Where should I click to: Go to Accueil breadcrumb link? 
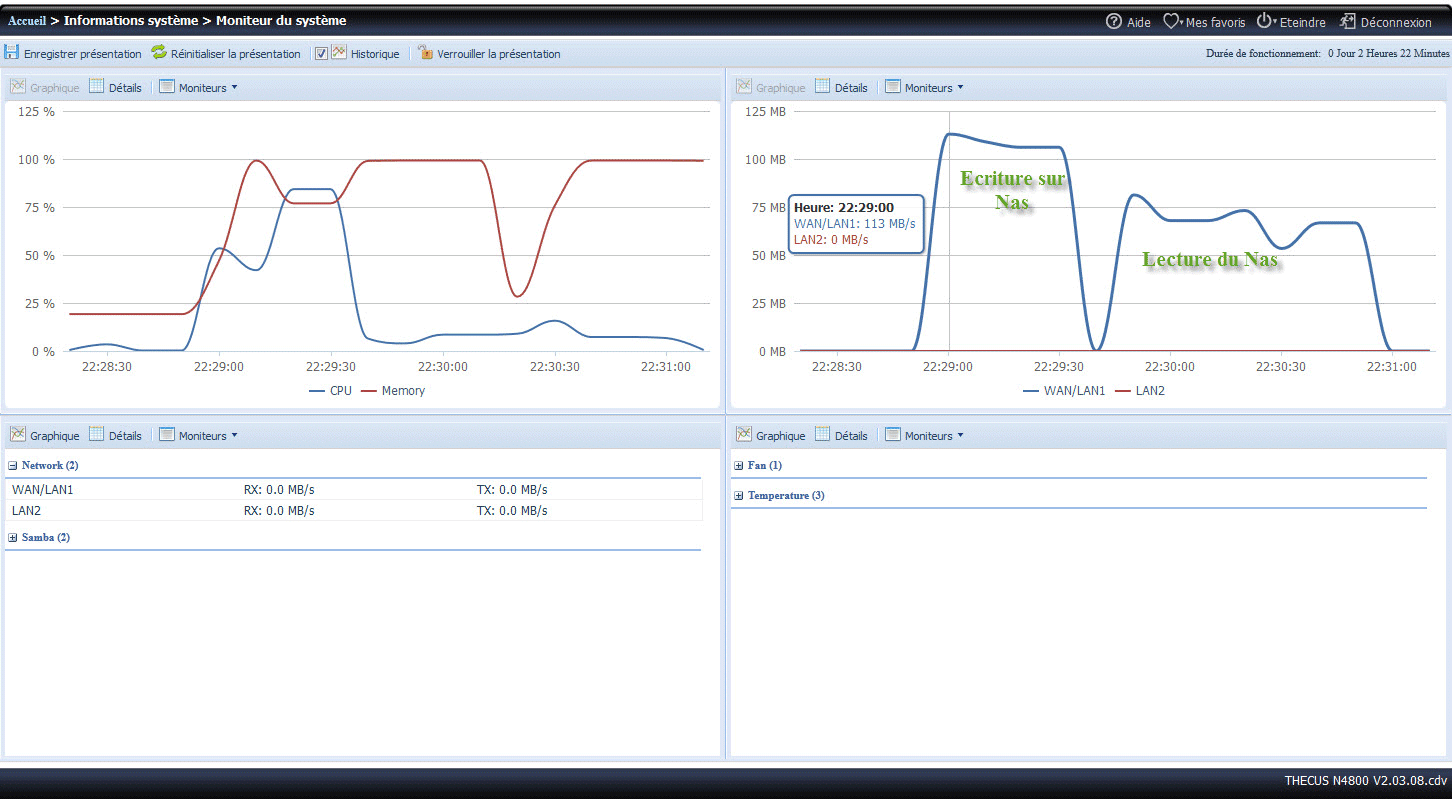(27, 21)
